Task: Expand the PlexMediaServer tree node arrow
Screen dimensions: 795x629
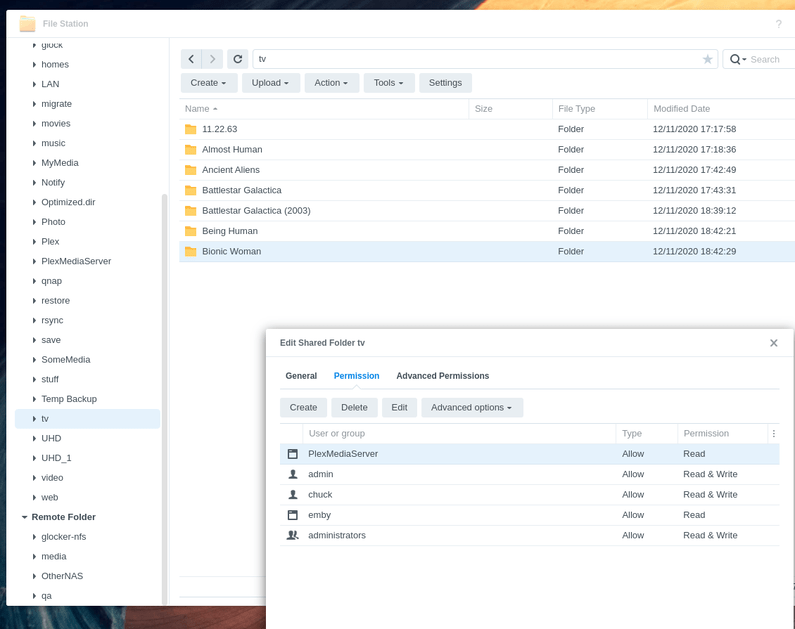Action: (x=34, y=262)
